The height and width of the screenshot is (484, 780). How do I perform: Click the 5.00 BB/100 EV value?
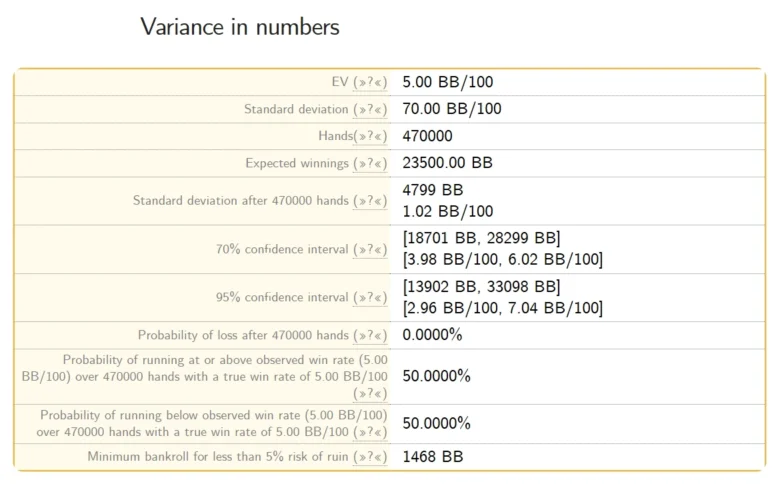pyautogui.click(x=447, y=82)
